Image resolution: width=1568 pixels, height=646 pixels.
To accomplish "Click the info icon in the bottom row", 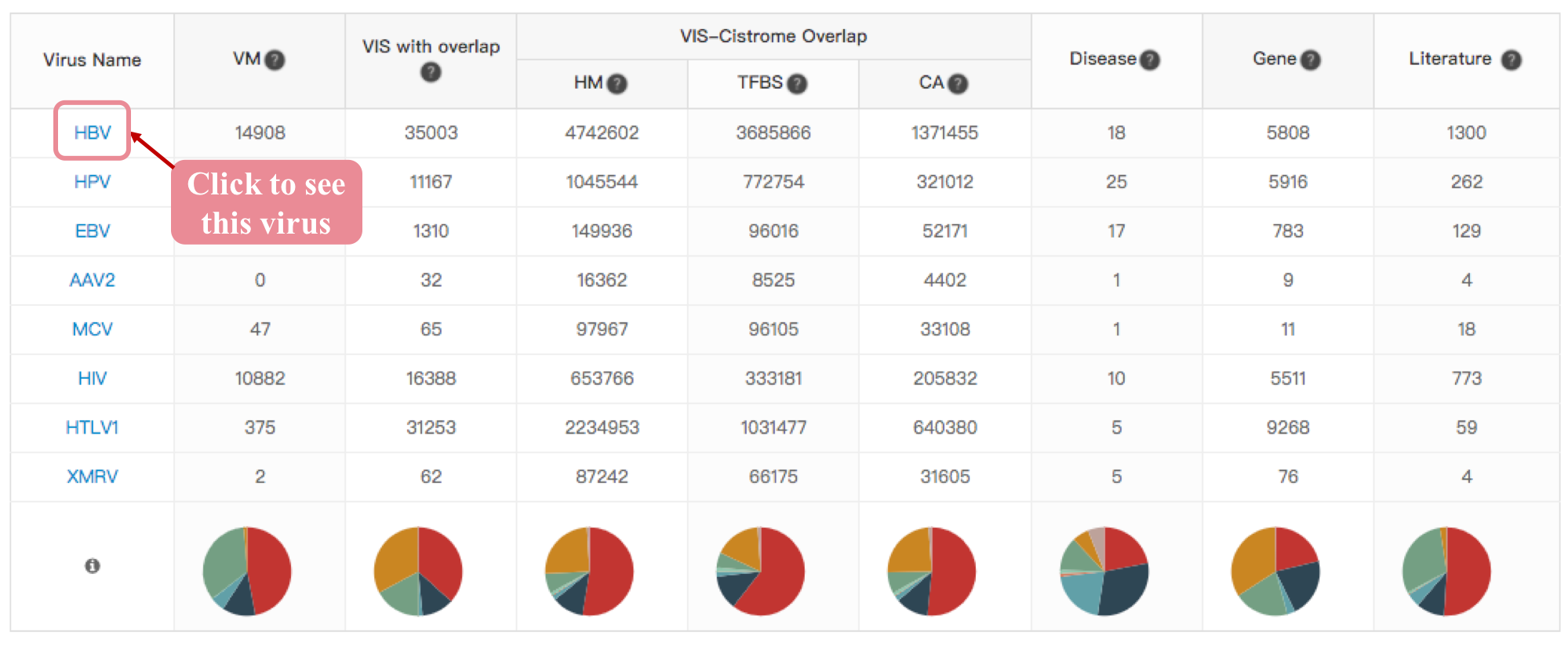I will click(93, 566).
